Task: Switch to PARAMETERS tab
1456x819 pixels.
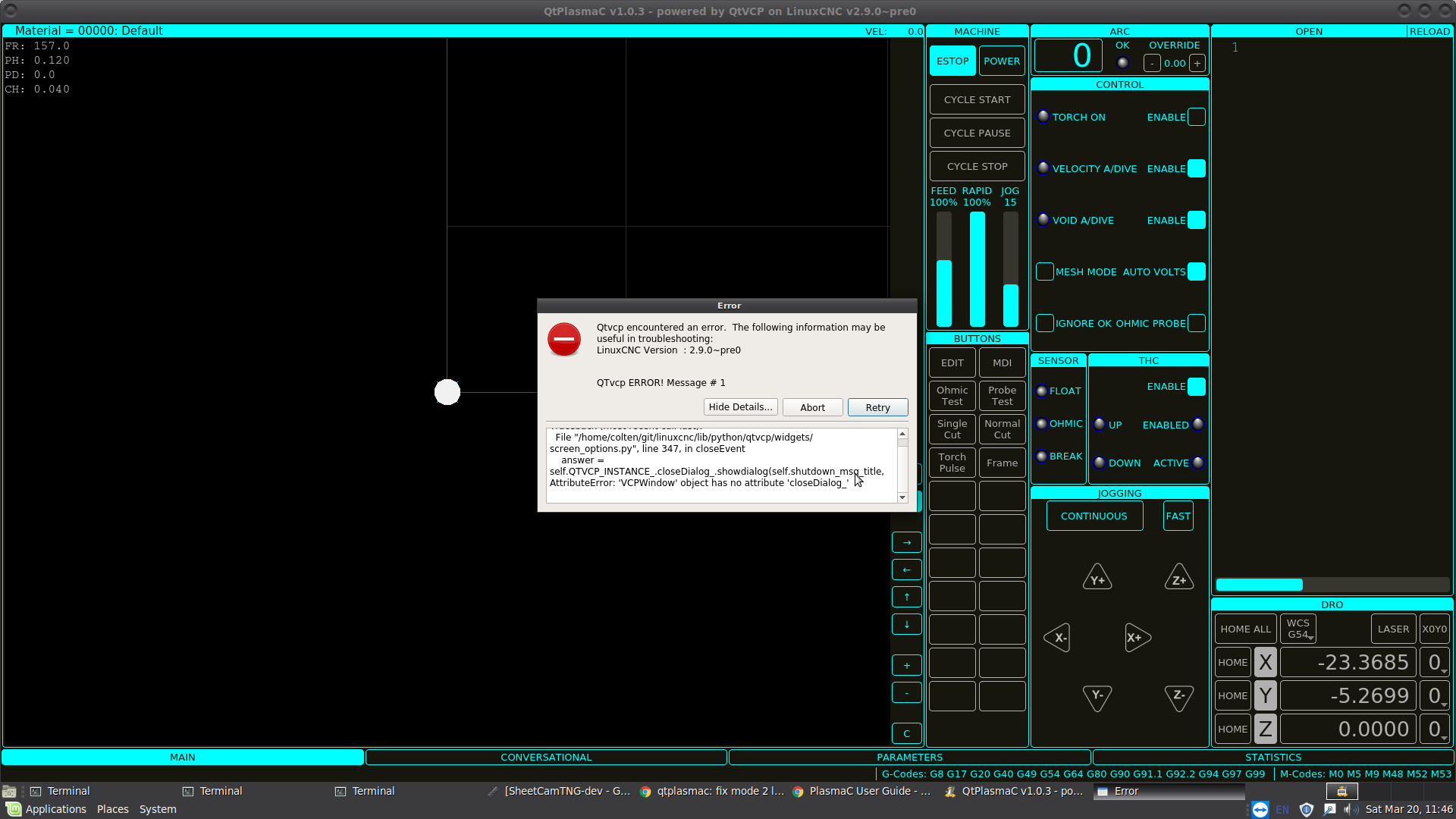Action: pos(910,757)
